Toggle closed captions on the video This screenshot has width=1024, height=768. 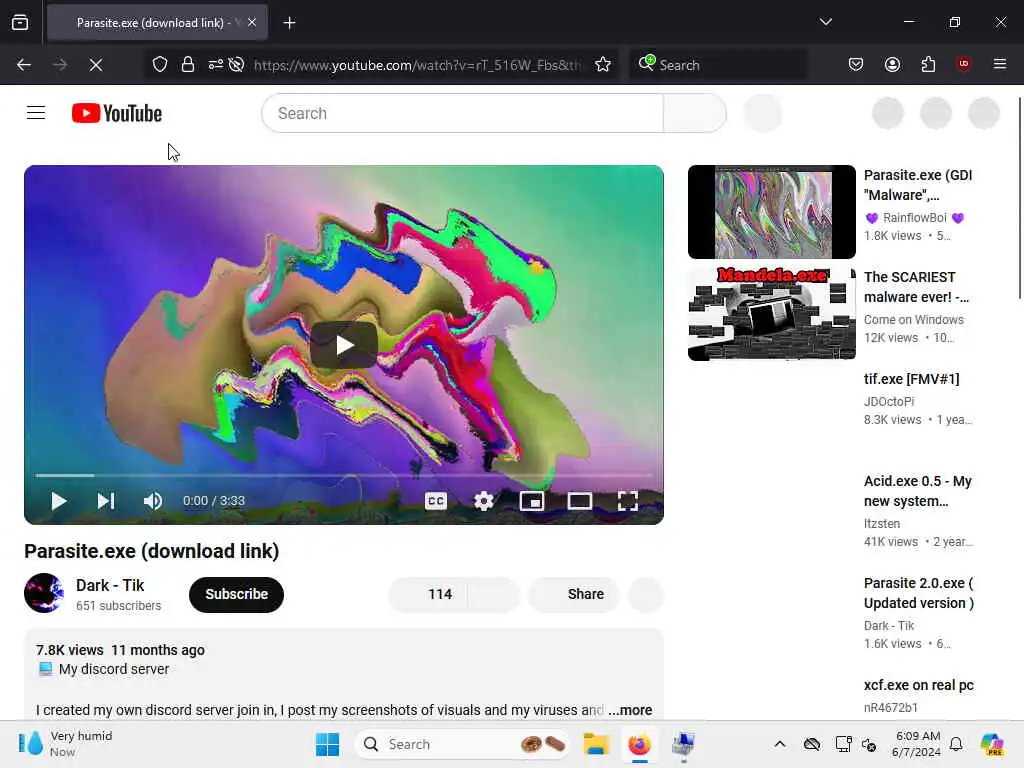436,501
